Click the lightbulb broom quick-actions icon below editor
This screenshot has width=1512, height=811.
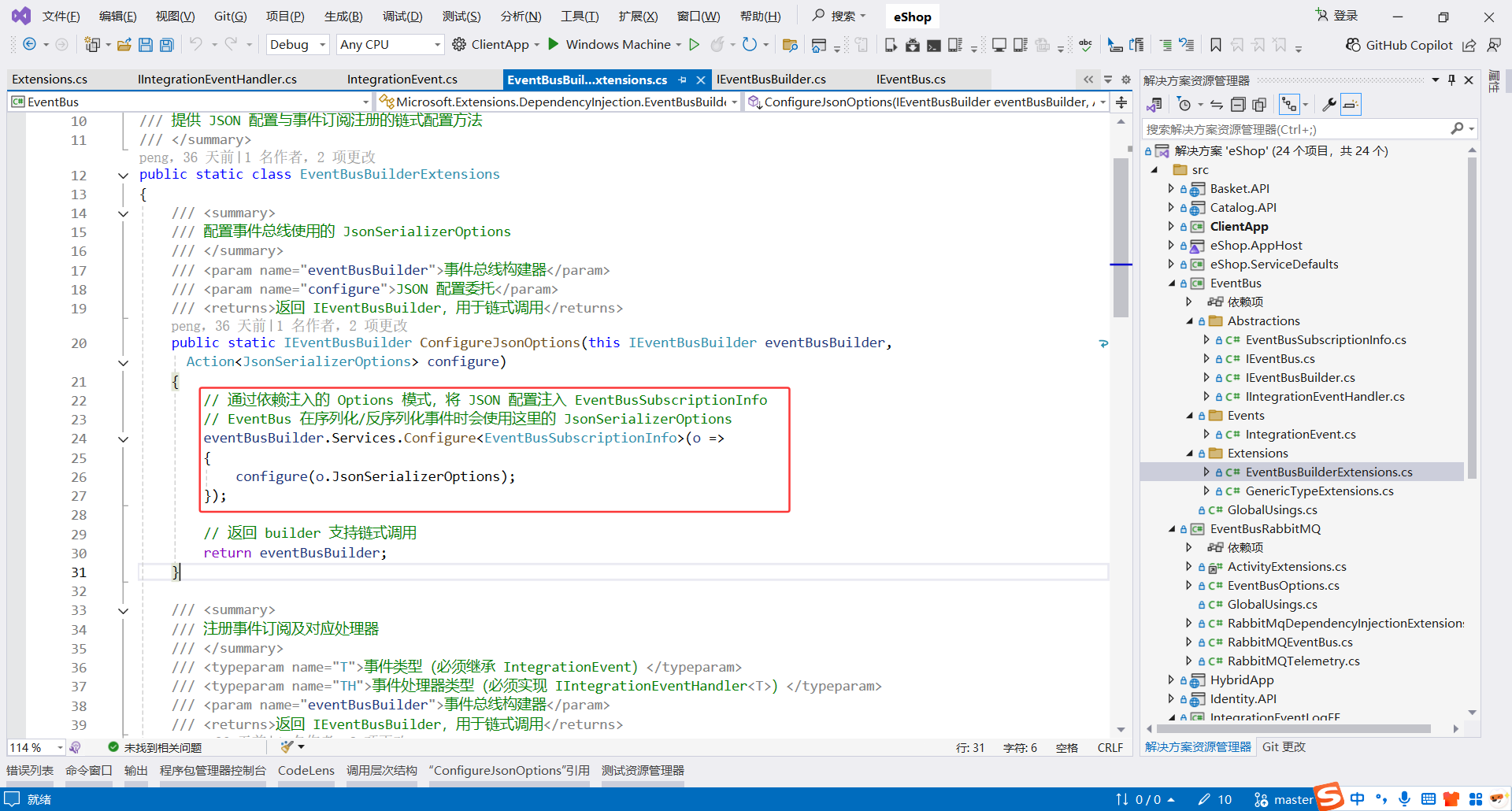click(287, 746)
